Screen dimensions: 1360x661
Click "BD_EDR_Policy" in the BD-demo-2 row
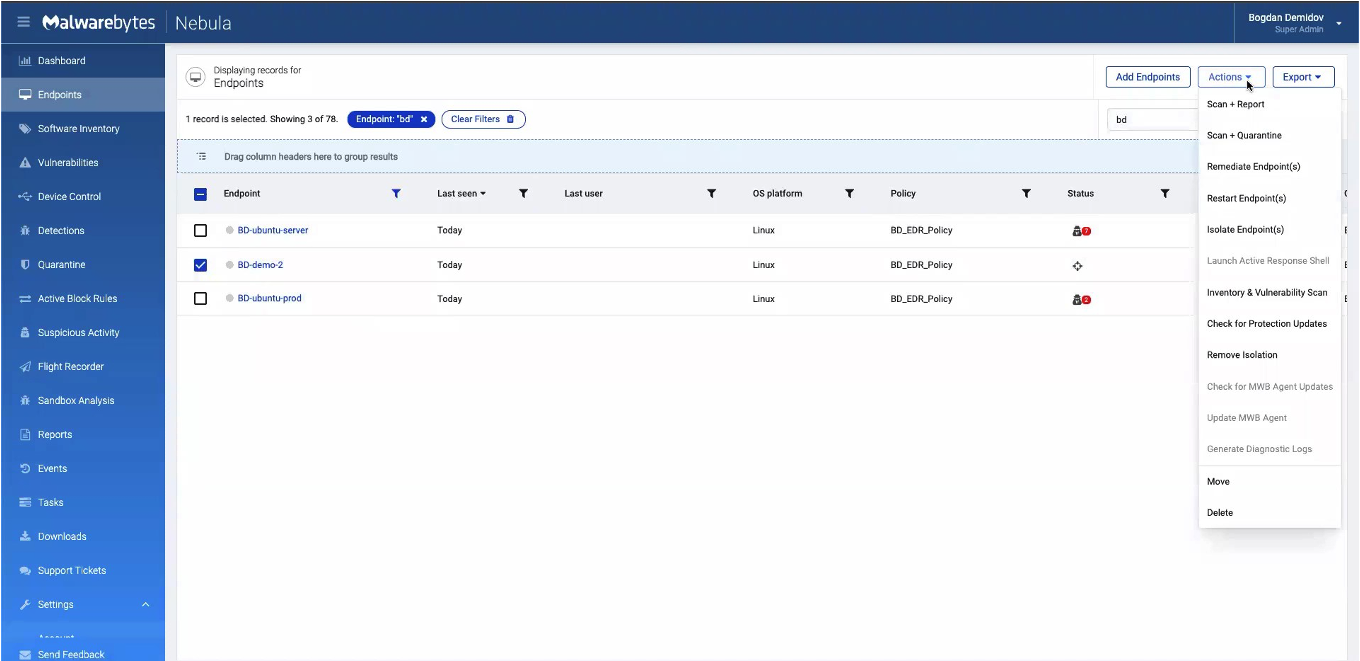pyautogui.click(x=921, y=265)
